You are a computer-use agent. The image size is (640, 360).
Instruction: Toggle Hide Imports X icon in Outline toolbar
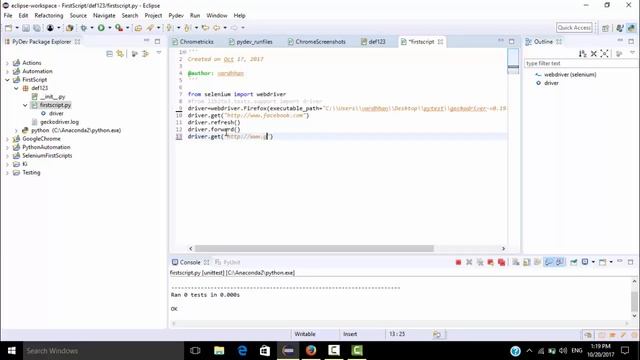point(594,53)
